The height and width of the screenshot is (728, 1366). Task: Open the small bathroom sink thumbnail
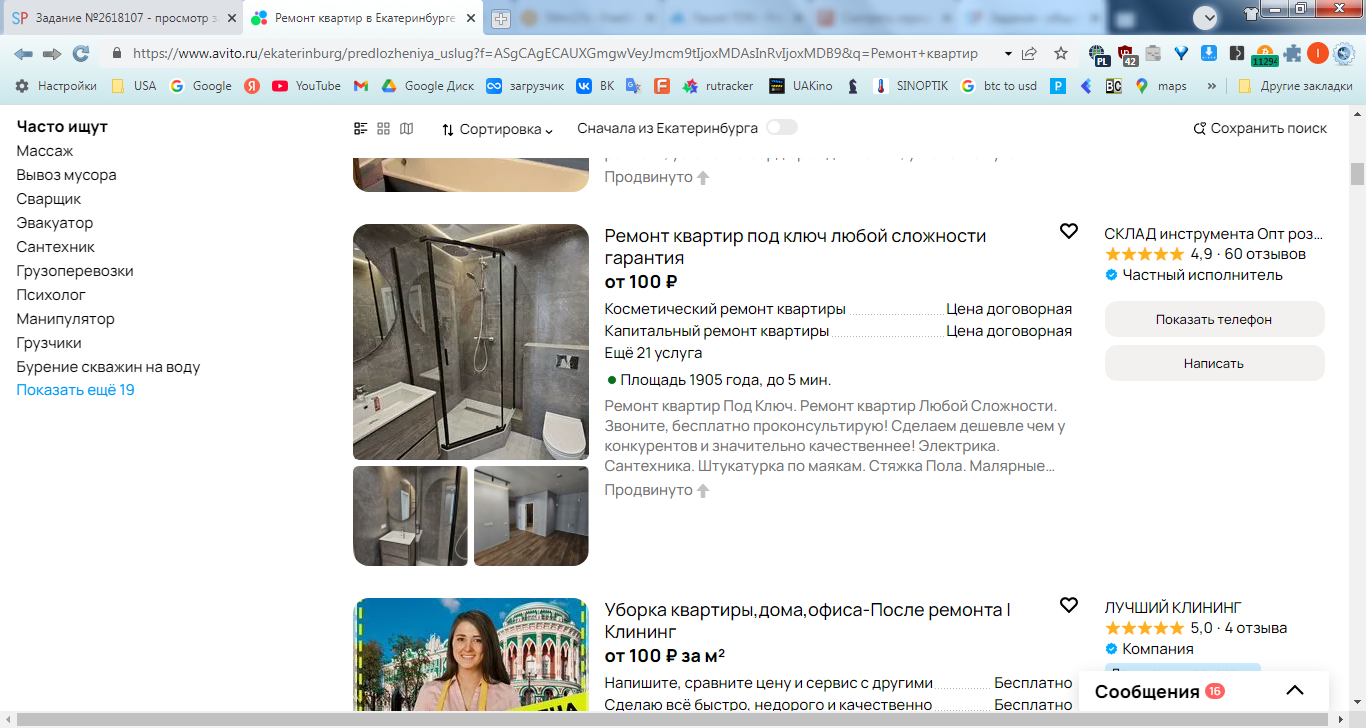410,516
